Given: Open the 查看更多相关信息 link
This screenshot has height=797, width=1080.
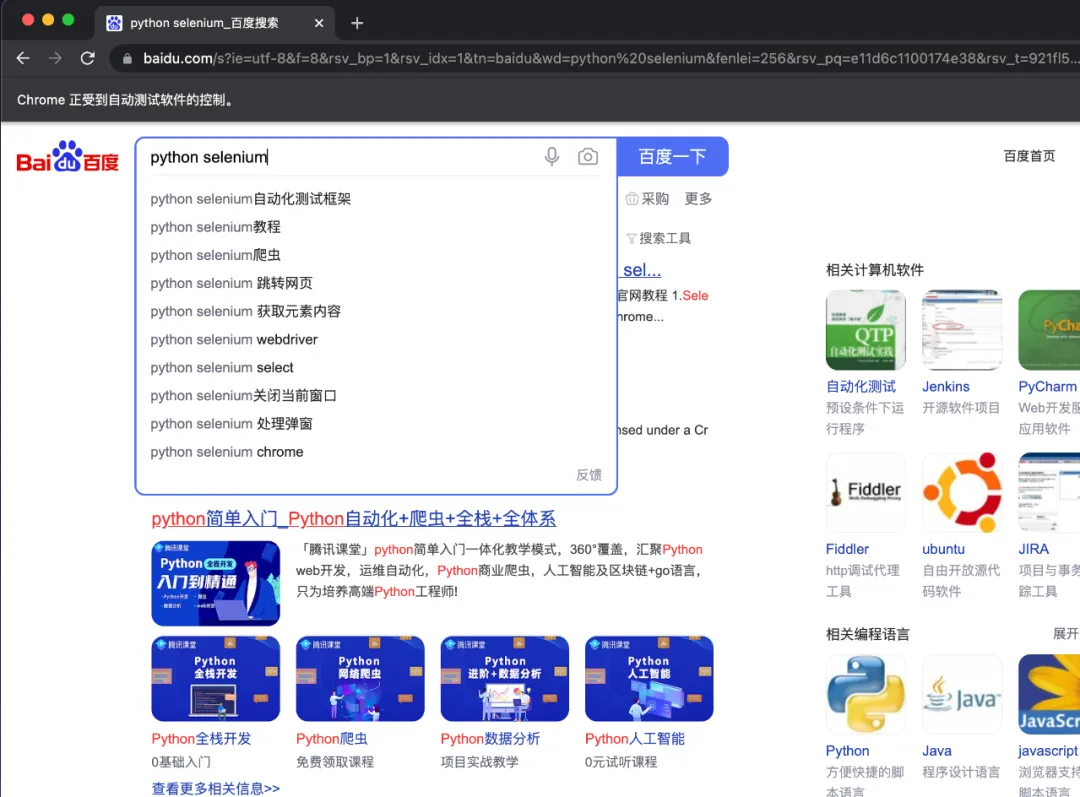Looking at the screenshot, I should (x=216, y=788).
